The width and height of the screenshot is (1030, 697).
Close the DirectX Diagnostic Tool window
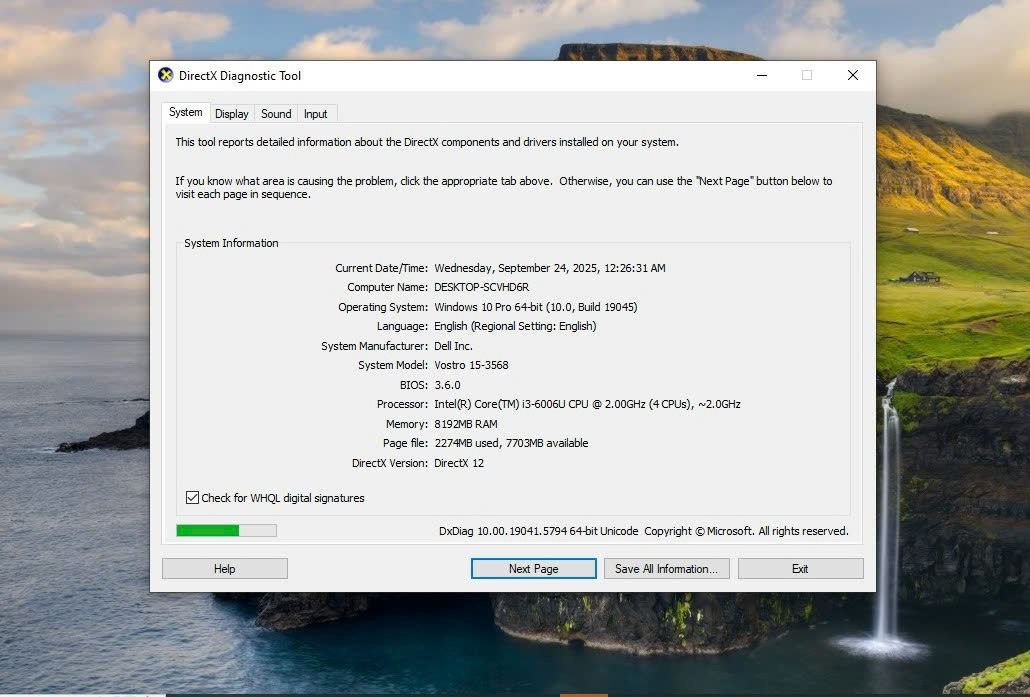click(852, 75)
